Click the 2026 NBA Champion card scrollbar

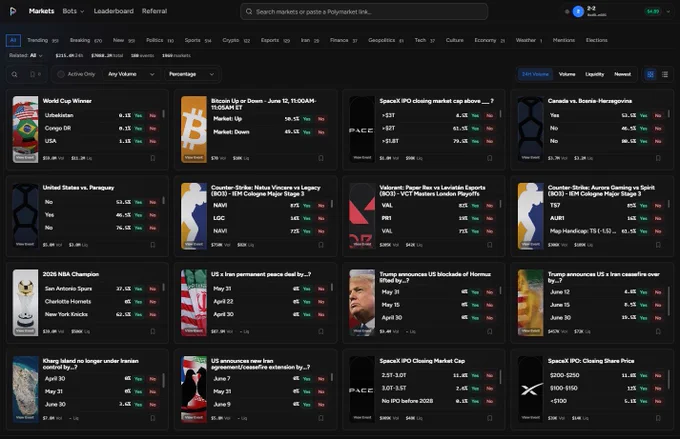[163, 287]
